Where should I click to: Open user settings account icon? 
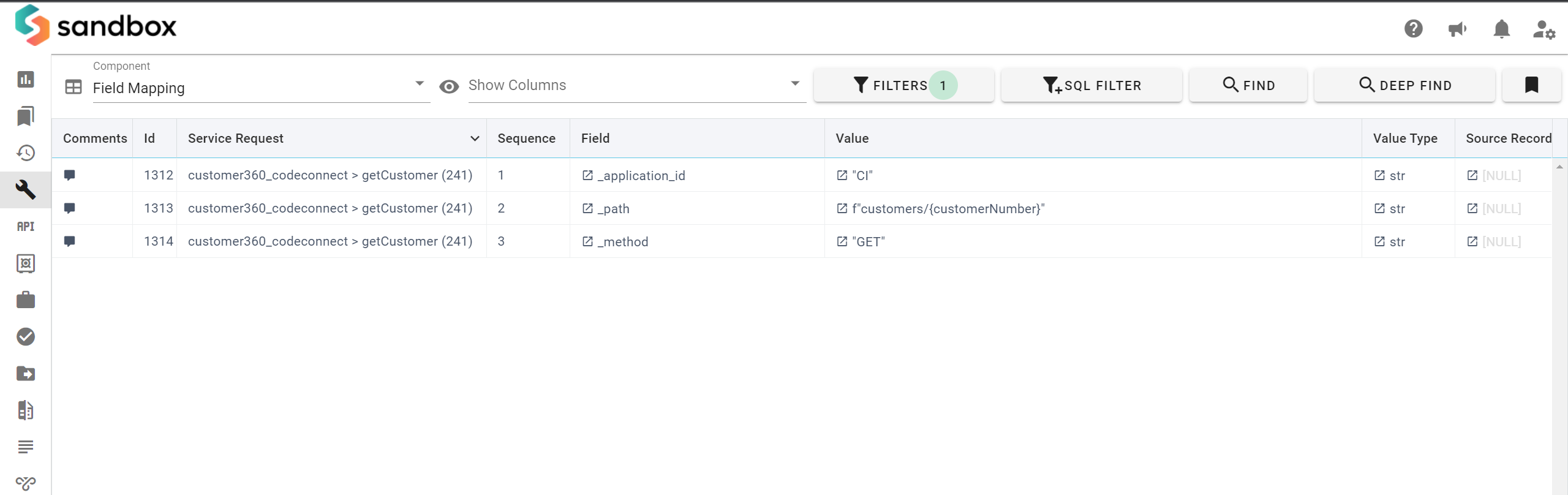coord(1543,29)
